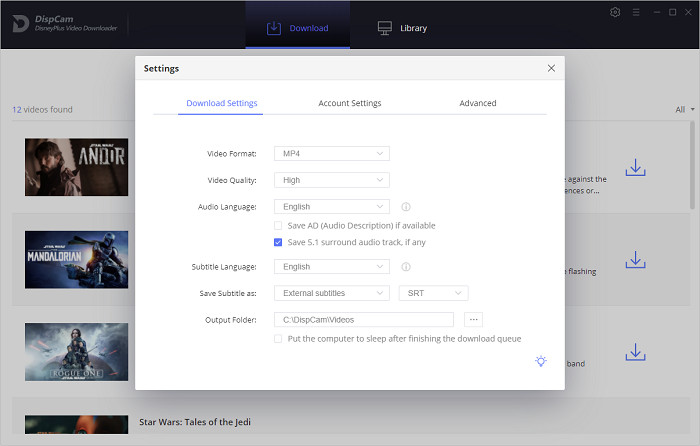
Task: Download The Mandalorian via its arrow icon
Action: coord(635,259)
